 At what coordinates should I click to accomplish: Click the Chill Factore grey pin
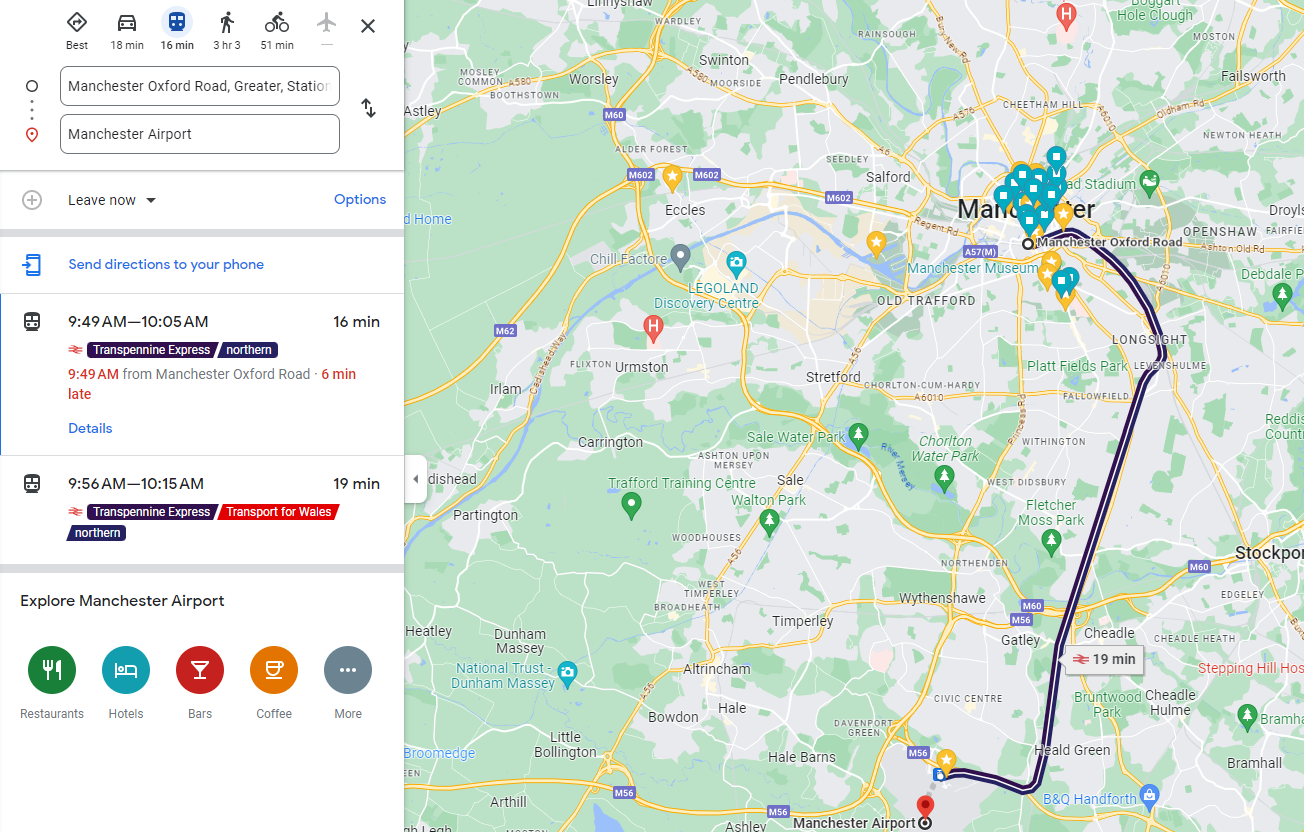pos(681,258)
